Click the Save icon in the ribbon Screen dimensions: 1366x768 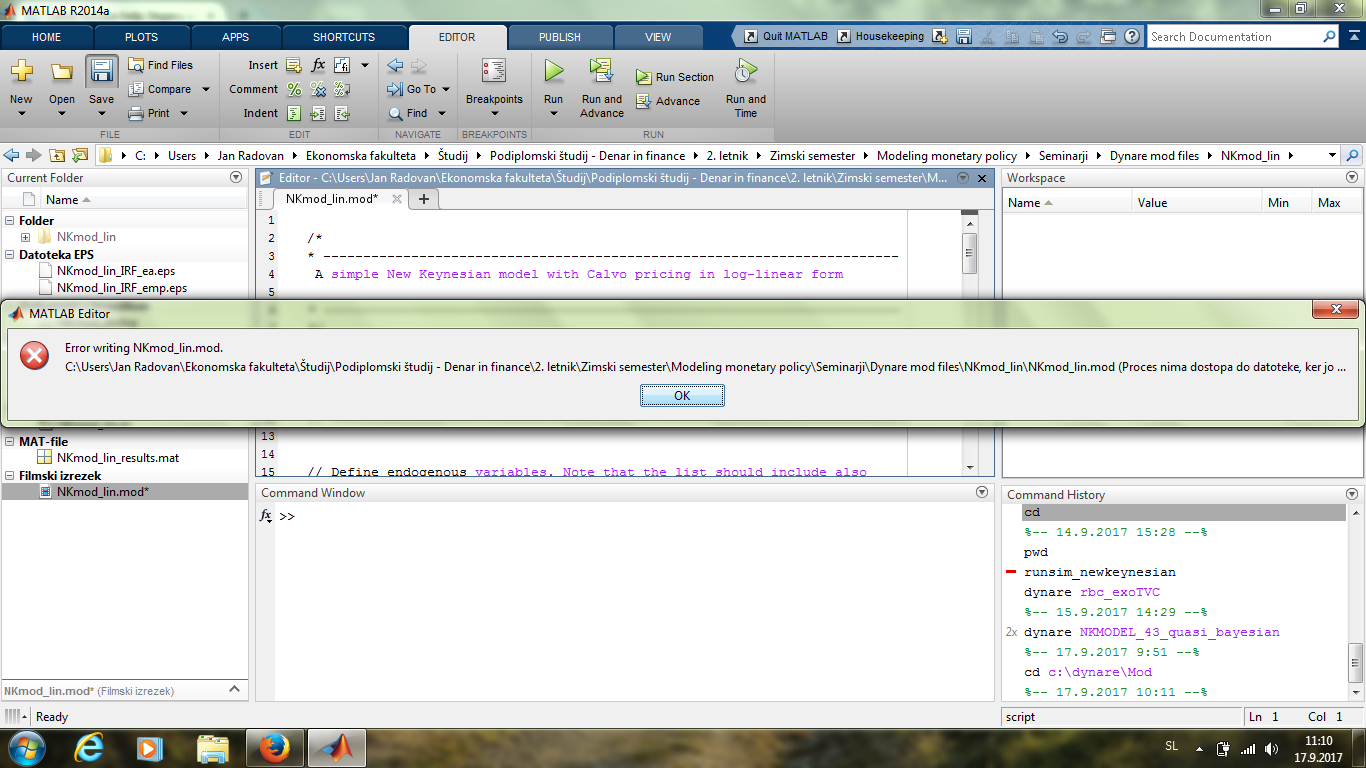(101, 72)
